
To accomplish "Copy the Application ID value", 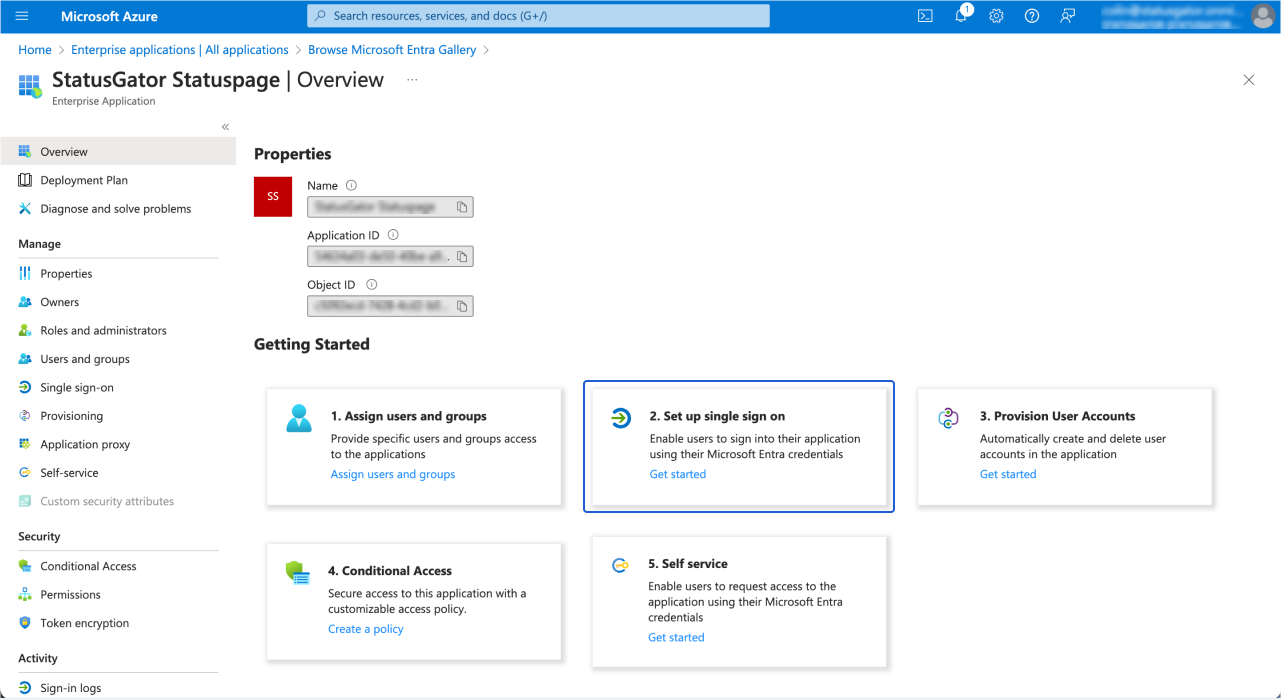I will 462,257.
